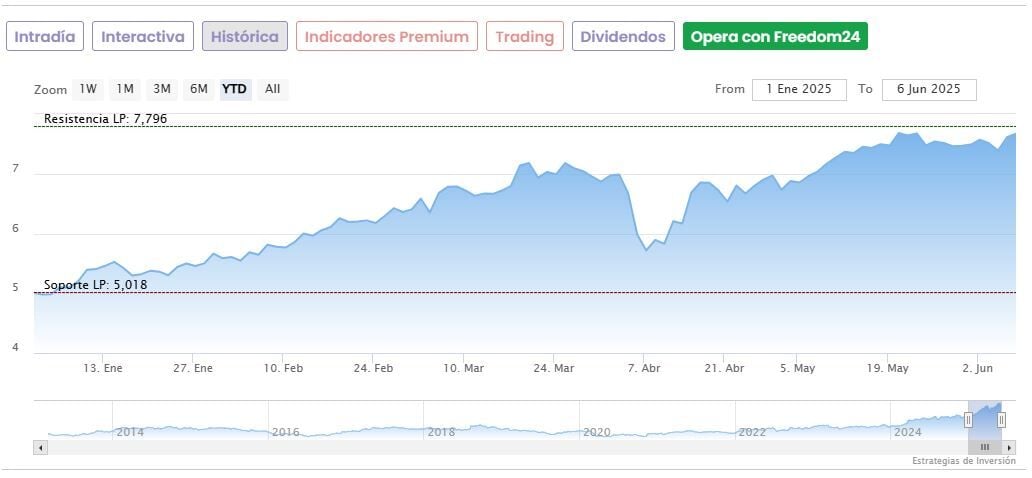1032x478 pixels.
Task: Open the Interactiva chart tab
Action: [x=143, y=37]
